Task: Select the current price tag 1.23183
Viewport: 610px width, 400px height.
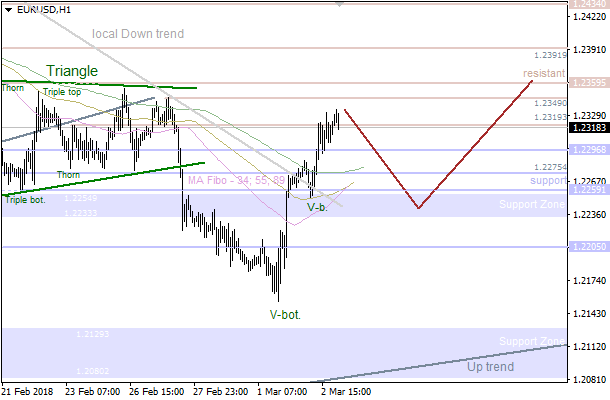Action: pos(588,128)
